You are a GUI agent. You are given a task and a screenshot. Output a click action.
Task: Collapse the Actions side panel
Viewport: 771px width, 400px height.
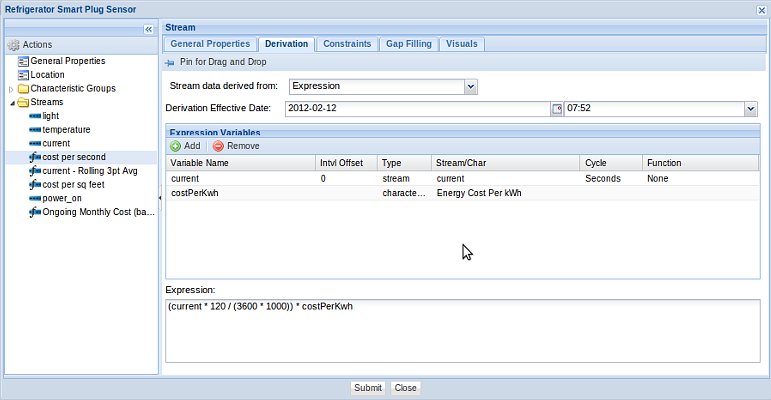(x=149, y=30)
